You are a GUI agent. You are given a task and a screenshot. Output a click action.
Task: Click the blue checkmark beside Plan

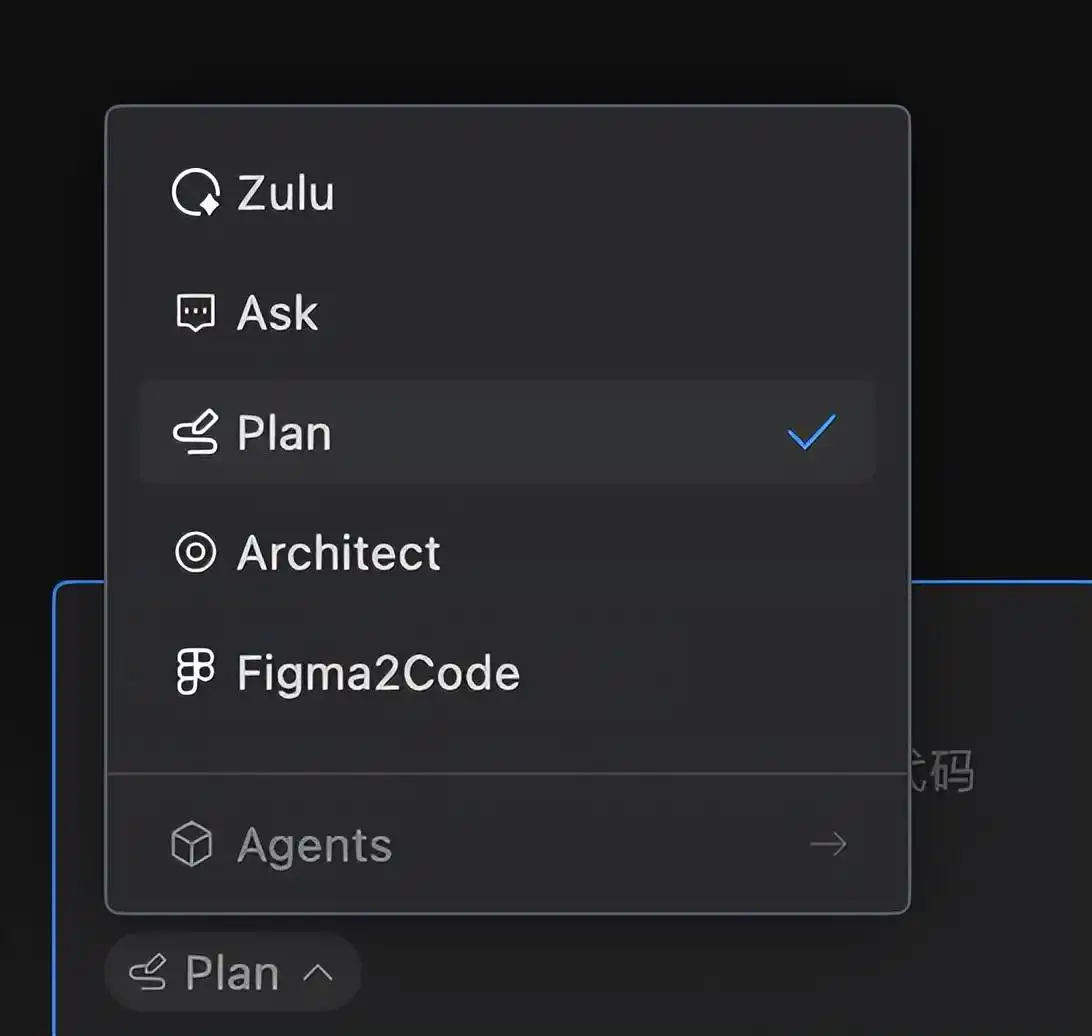pos(811,433)
